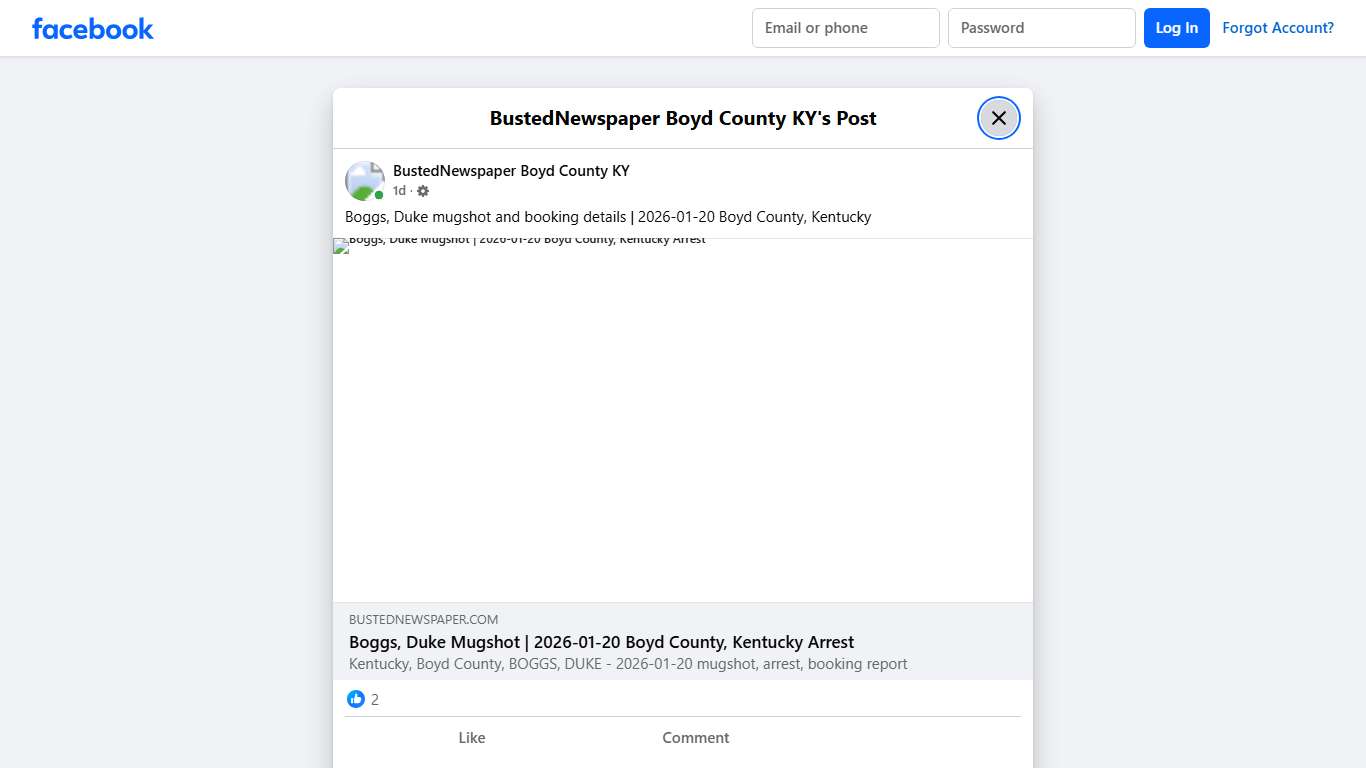Open the Boggs, Duke Mugshot article headline
Viewport: 1366px width, 768px height.
[601, 642]
